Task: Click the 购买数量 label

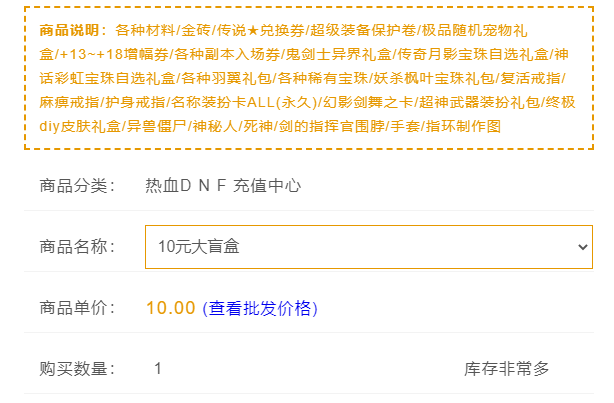Action: point(78,369)
